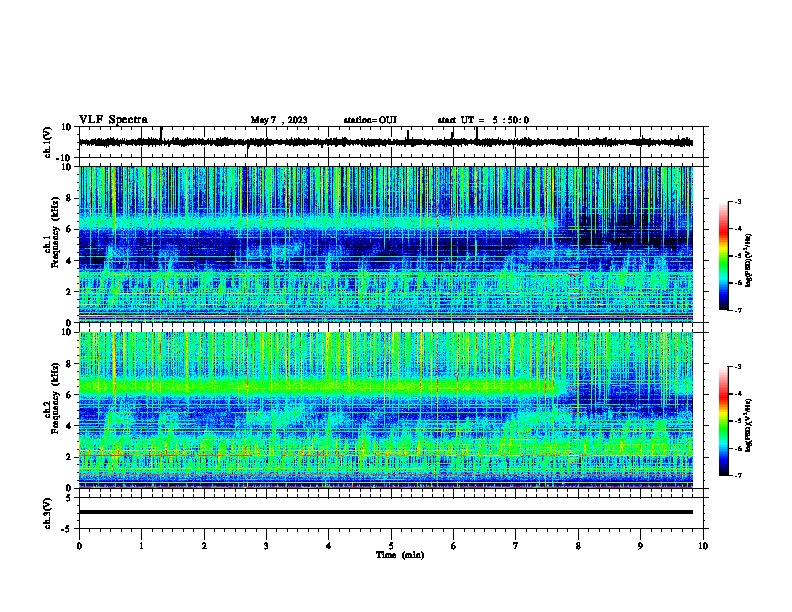This screenshot has height=612, width=792.
Task: Click the "ch.1(V)" waveform axis label
Action: click(x=48, y=142)
